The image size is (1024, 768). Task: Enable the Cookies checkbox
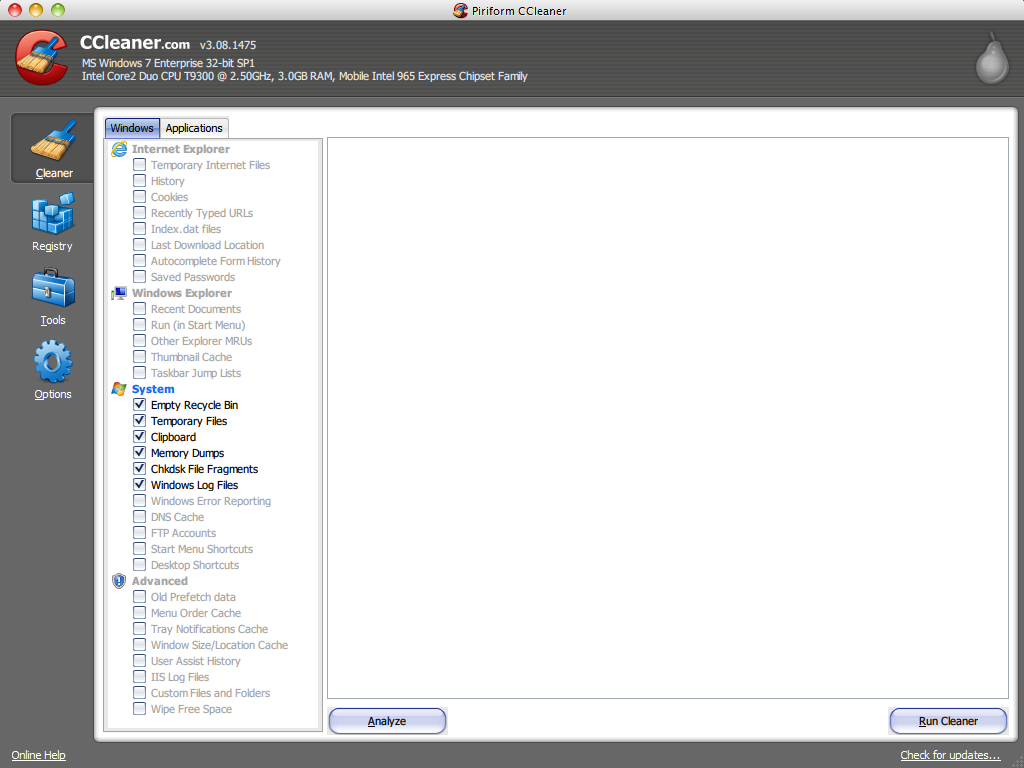(x=139, y=197)
